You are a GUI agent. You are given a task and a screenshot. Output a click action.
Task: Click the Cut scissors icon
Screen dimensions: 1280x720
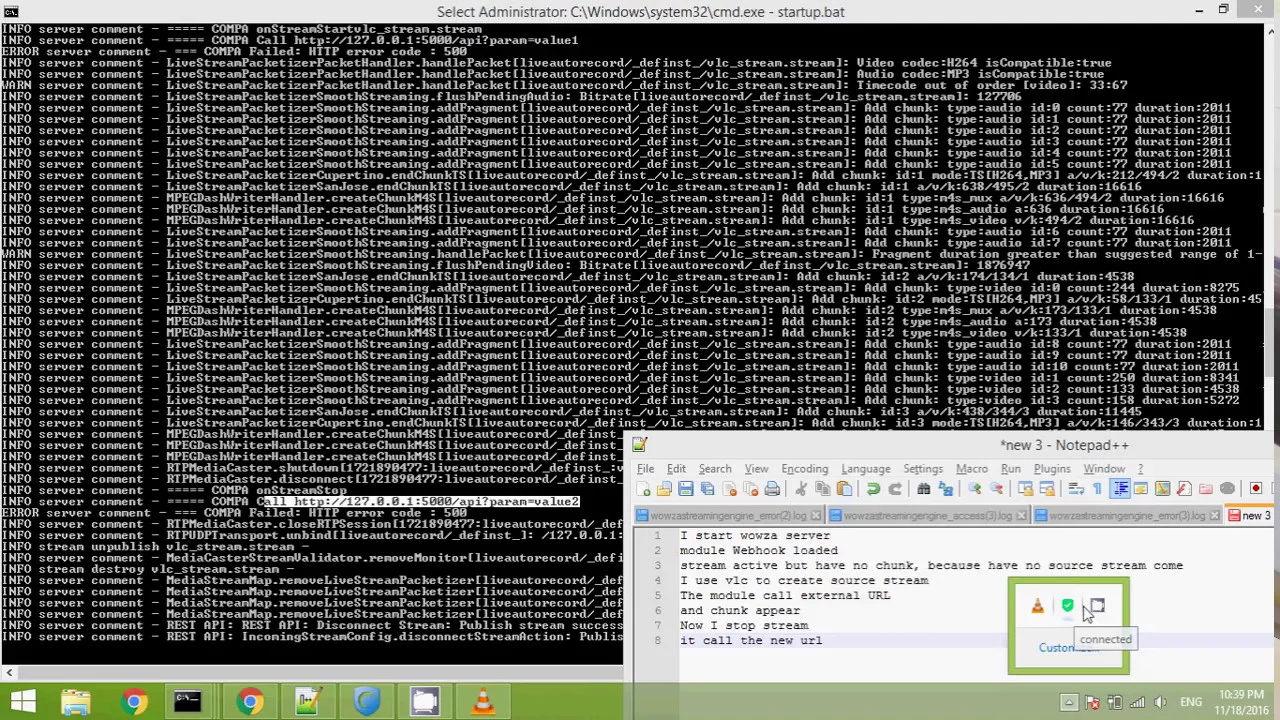point(801,489)
